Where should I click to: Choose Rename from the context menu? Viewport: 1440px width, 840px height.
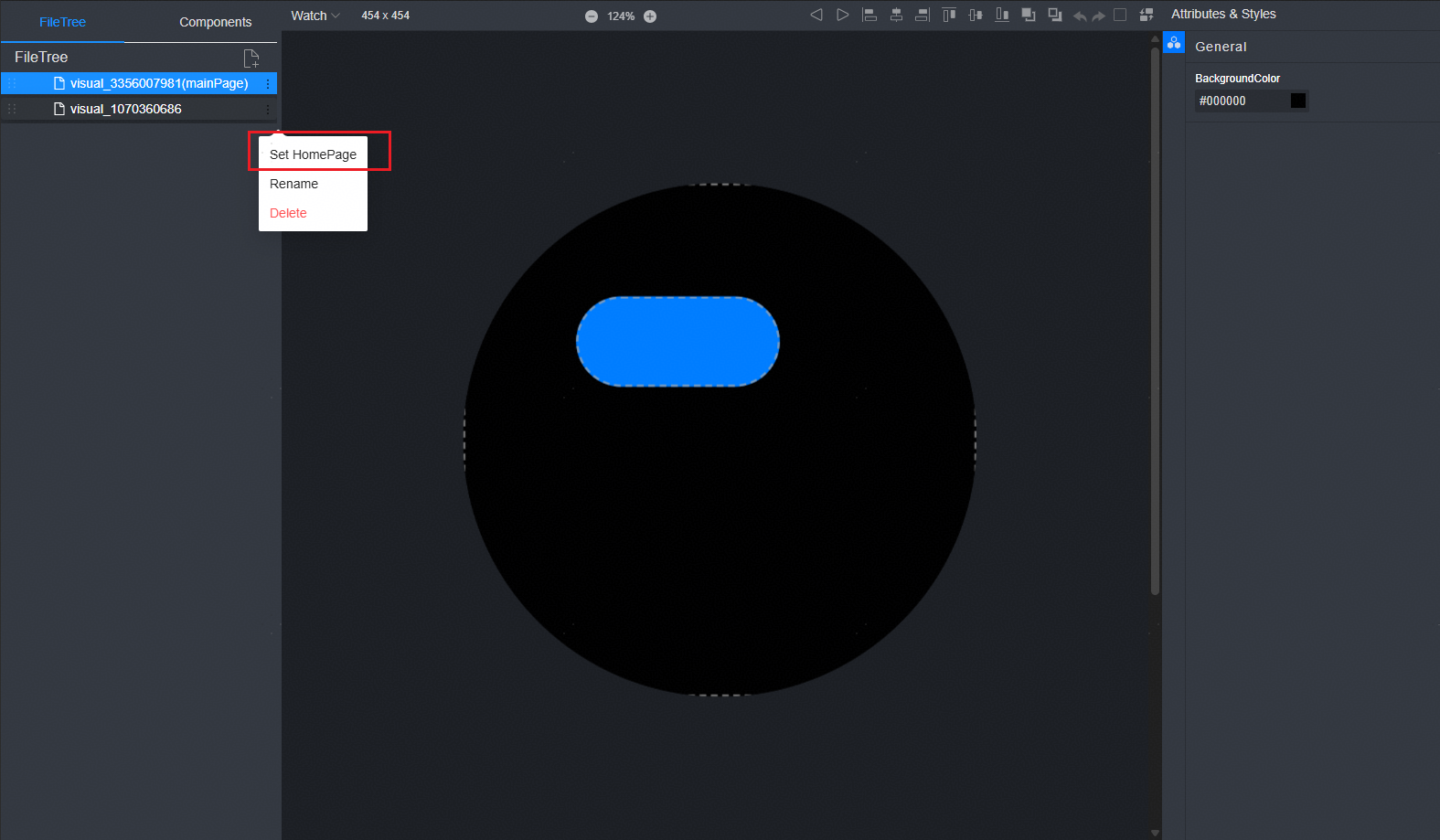pos(294,184)
